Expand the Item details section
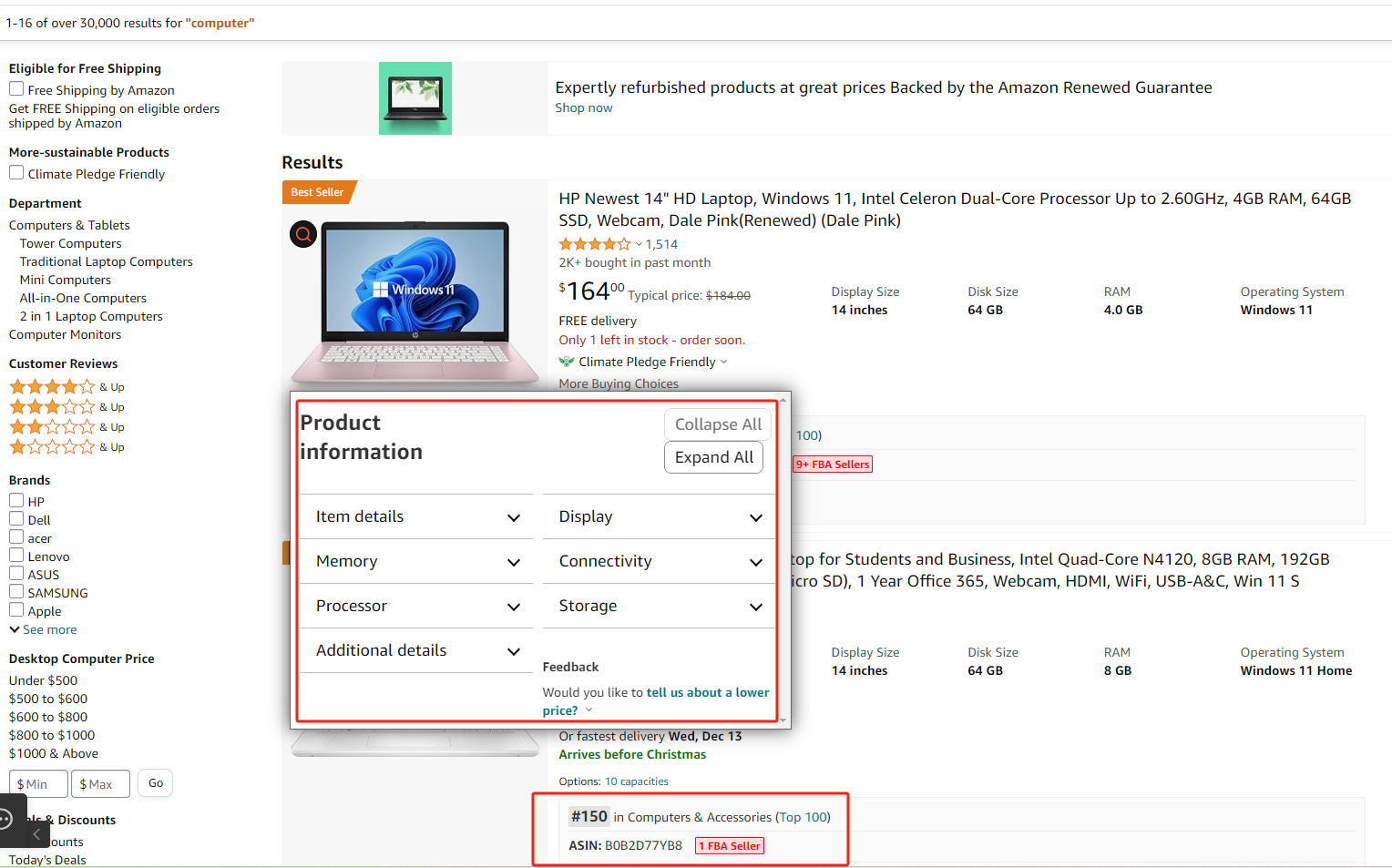 (417, 516)
